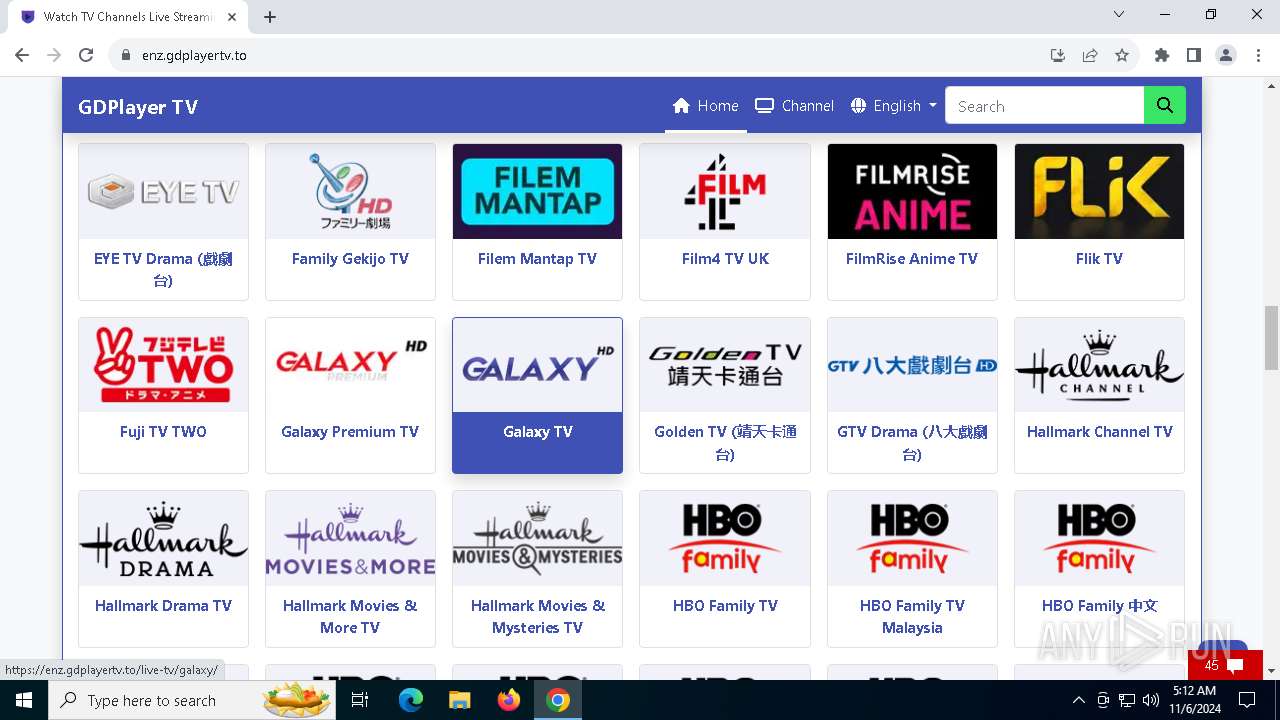Open the FilmRise Anime TV logo
Image resolution: width=1280 pixels, height=720 pixels.
tap(912, 191)
